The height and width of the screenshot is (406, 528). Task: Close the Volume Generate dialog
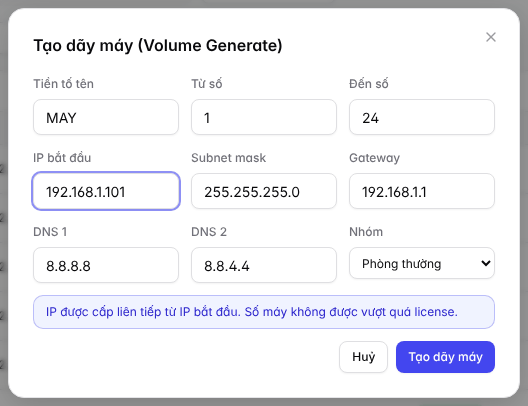[x=491, y=37]
